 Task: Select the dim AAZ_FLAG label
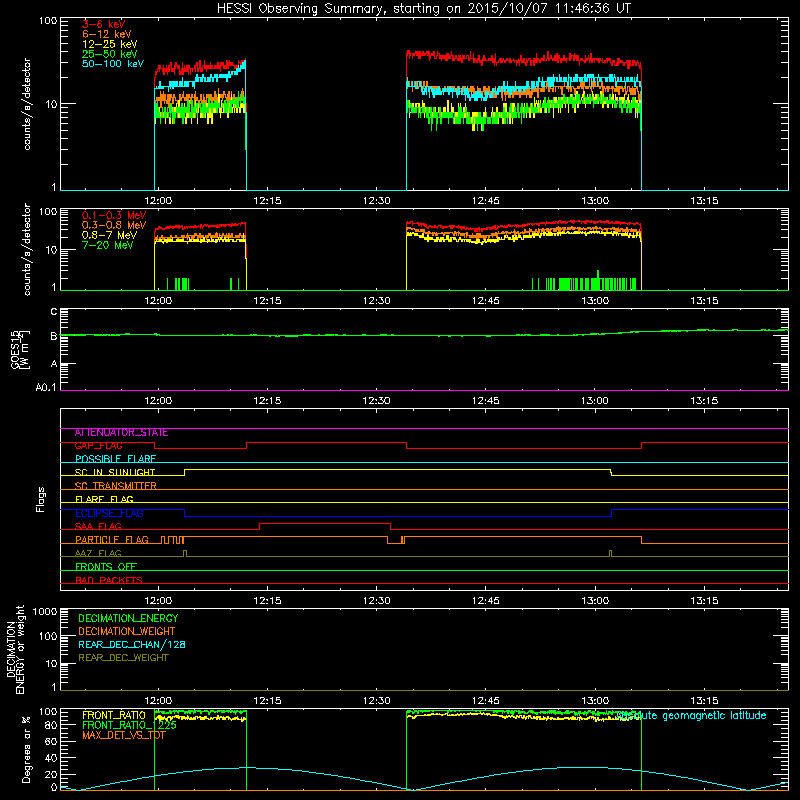pos(98,554)
